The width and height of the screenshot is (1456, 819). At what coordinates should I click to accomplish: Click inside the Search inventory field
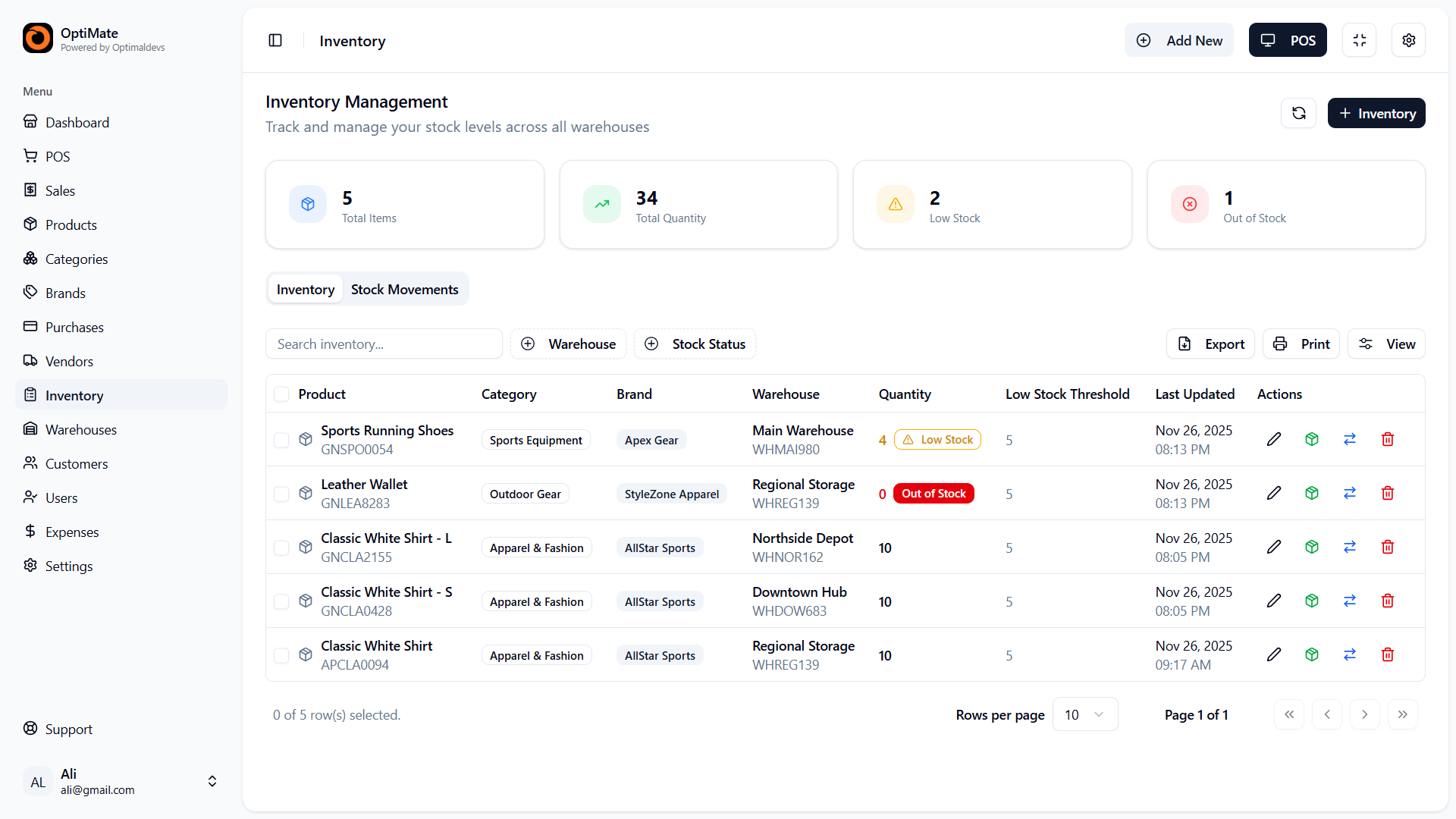coord(384,344)
